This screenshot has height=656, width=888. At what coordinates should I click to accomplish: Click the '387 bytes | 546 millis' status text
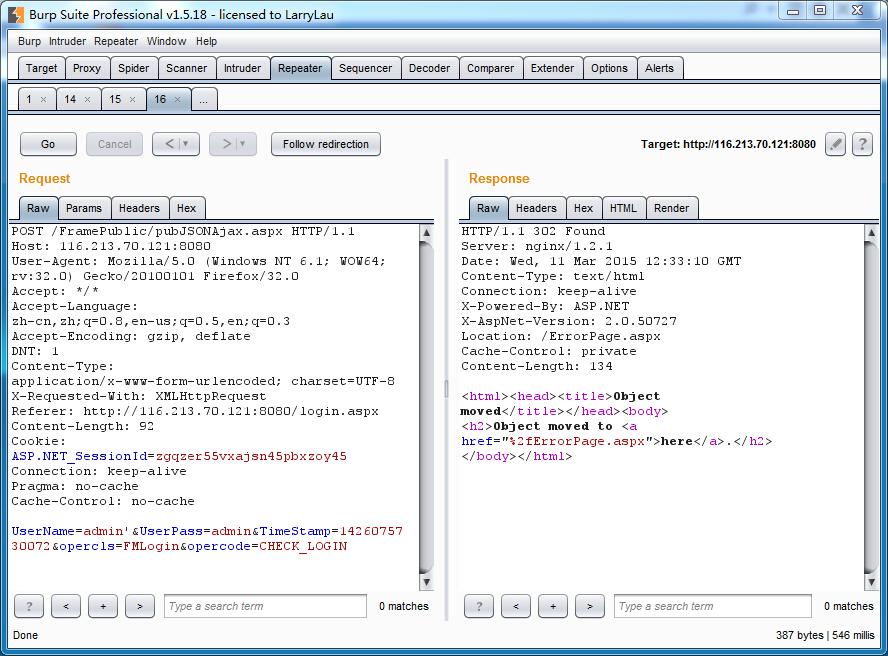point(825,635)
